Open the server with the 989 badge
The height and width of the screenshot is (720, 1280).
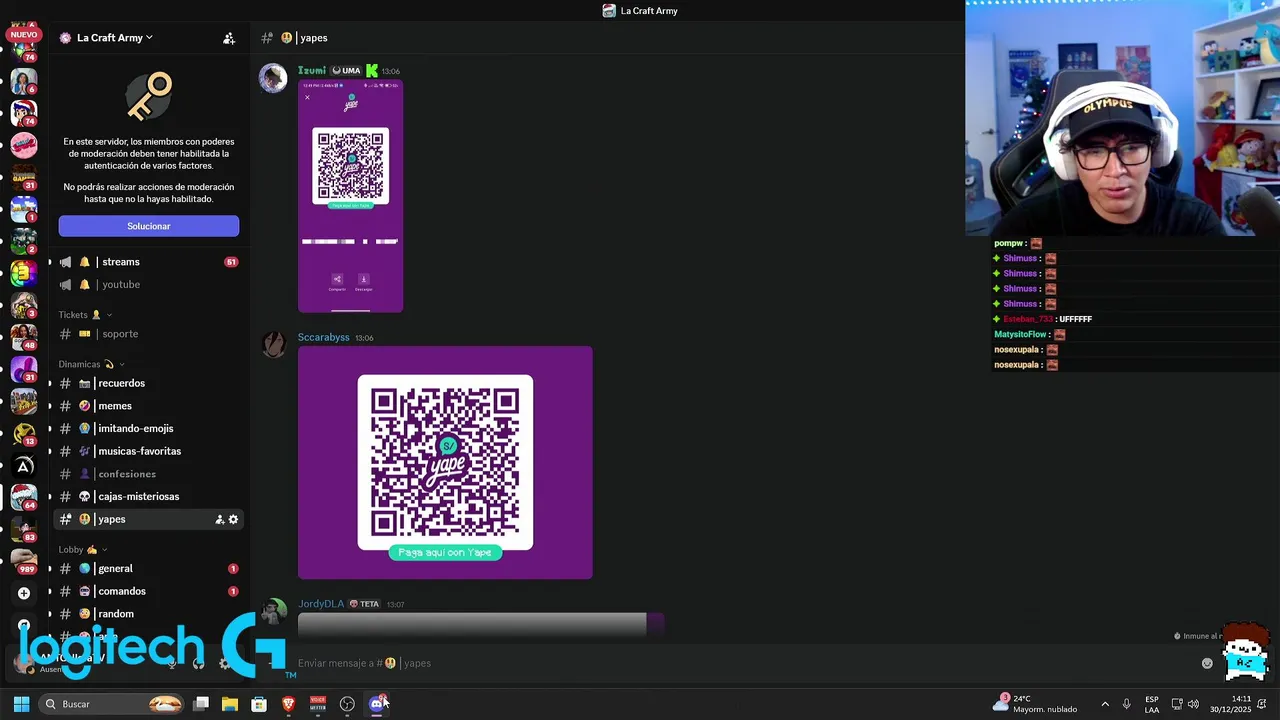pos(24,561)
